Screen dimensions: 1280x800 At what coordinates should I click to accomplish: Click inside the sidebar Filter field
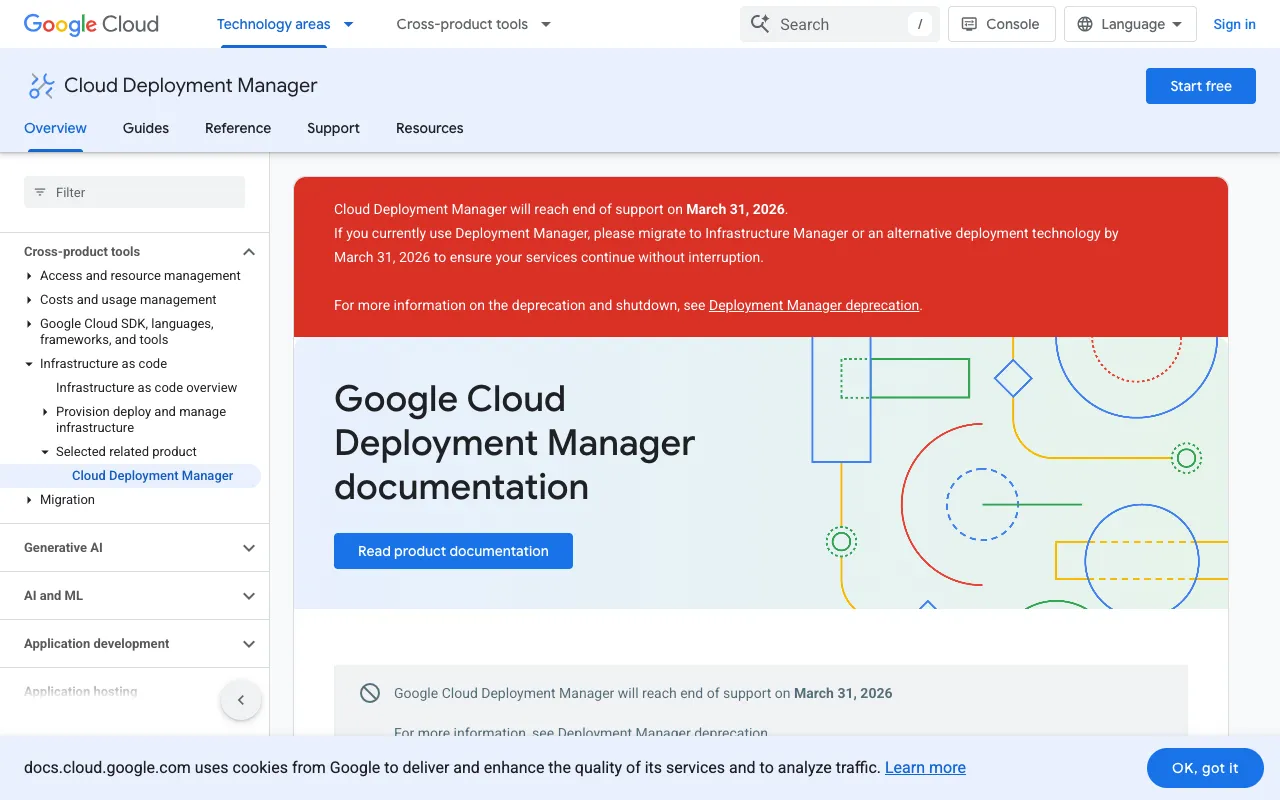pos(134,191)
